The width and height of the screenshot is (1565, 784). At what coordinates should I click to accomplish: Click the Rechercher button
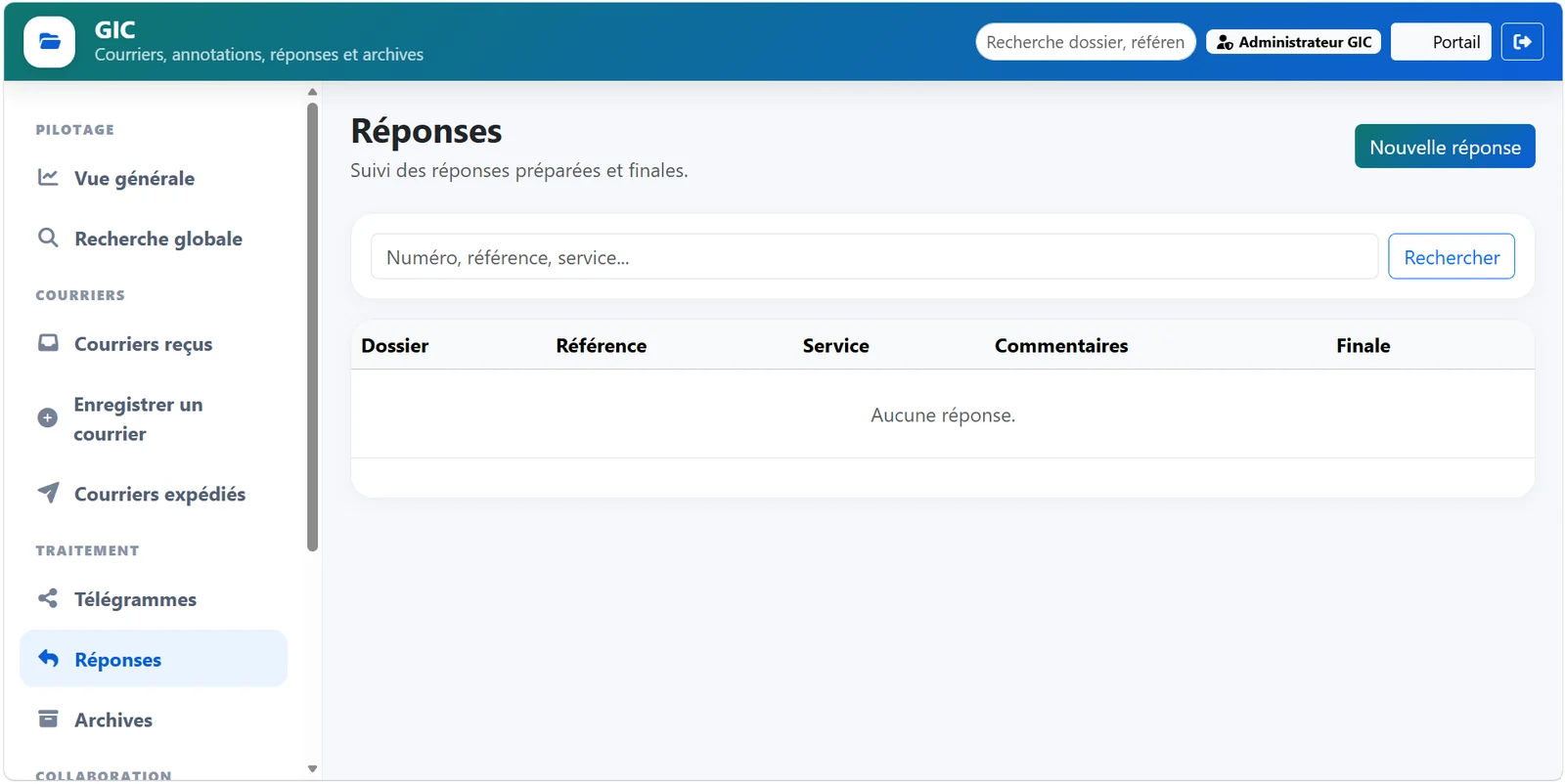click(1452, 256)
